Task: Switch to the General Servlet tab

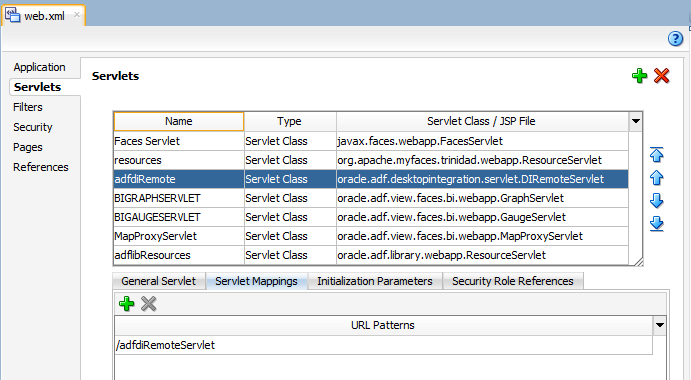Action: (x=159, y=281)
